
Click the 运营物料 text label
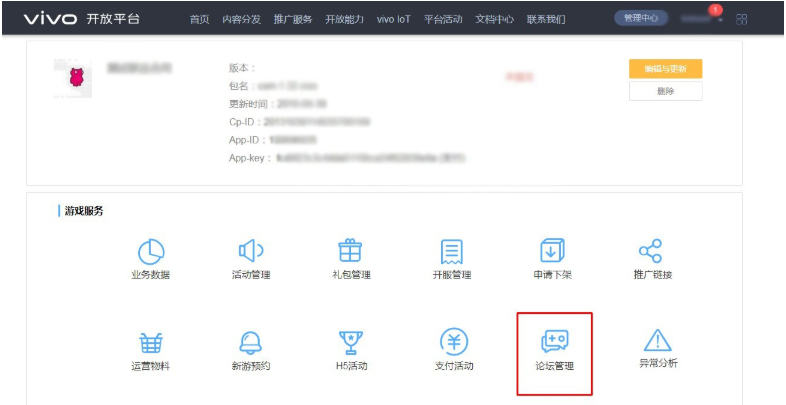pos(150,366)
